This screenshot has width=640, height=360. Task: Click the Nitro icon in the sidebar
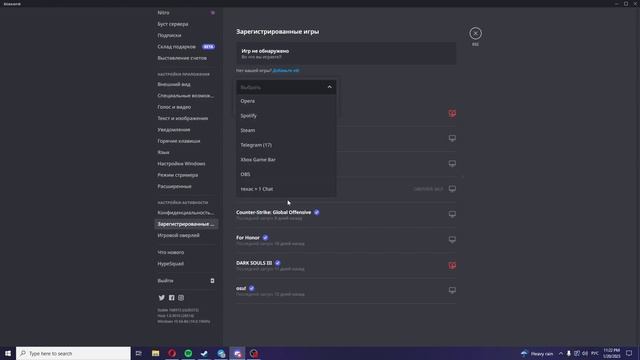(213, 13)
